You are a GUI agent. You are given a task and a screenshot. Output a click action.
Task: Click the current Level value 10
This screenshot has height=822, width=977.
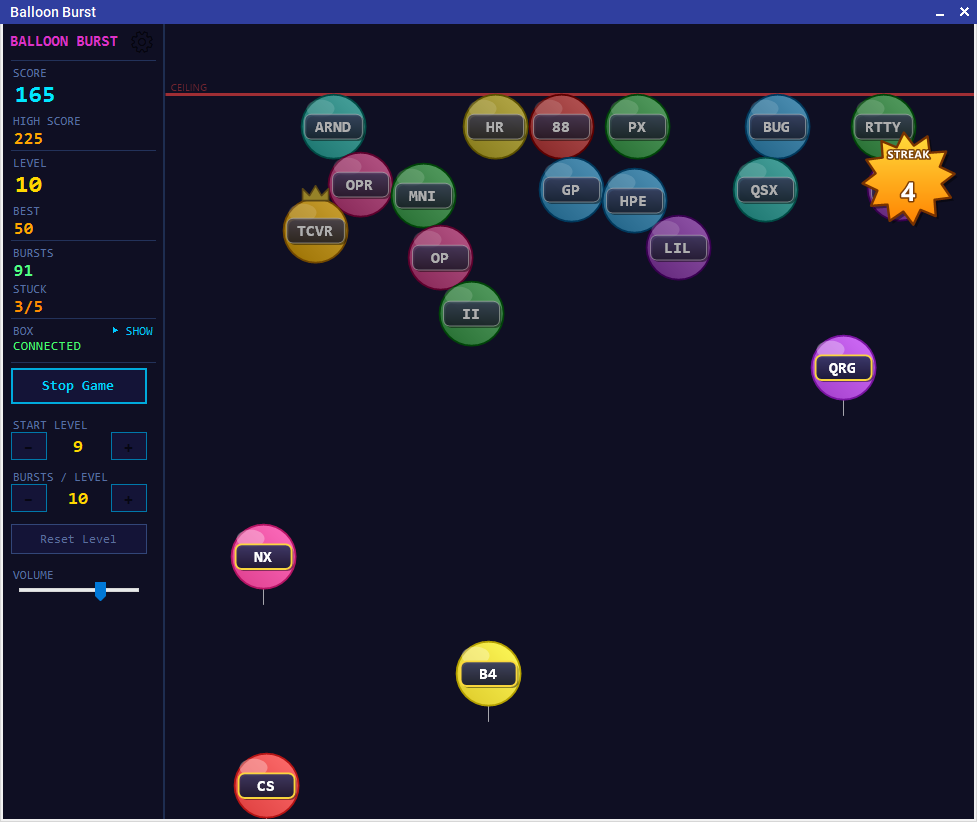point(29,184)
